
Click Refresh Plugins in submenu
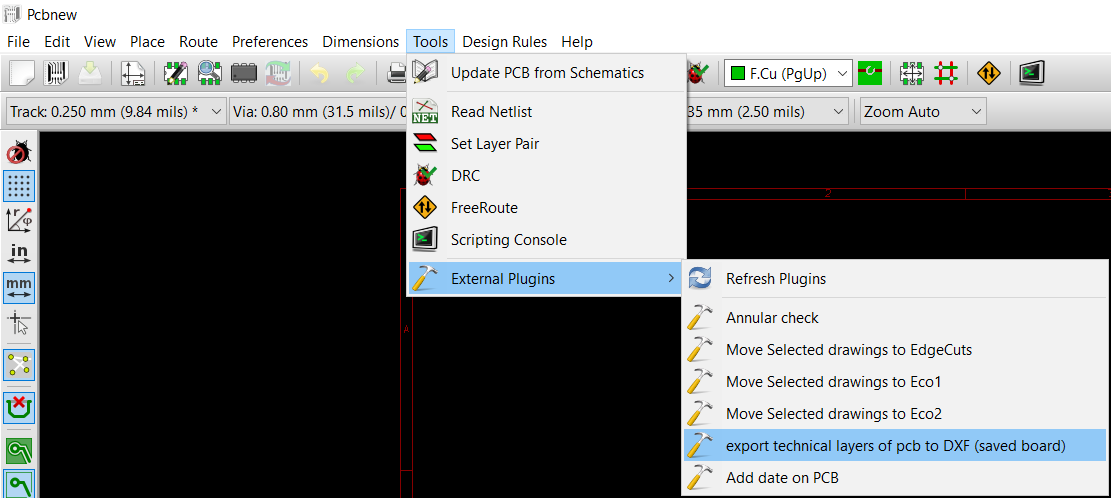pos(776,279)
